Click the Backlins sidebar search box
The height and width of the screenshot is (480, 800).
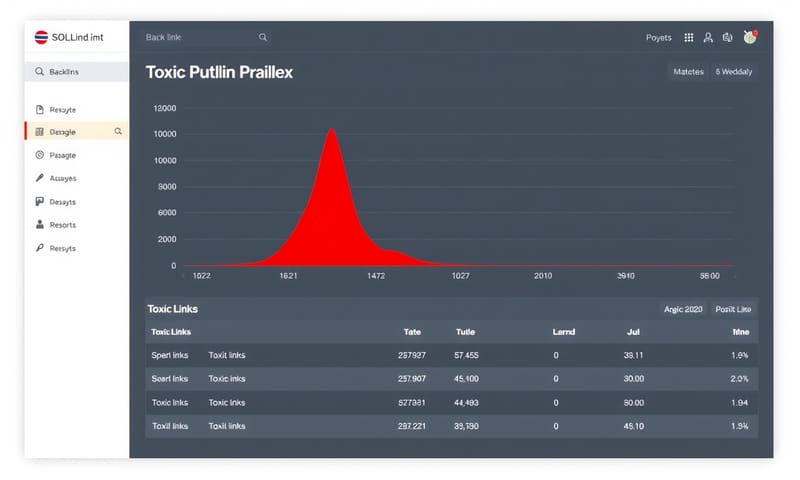[77, 72]
